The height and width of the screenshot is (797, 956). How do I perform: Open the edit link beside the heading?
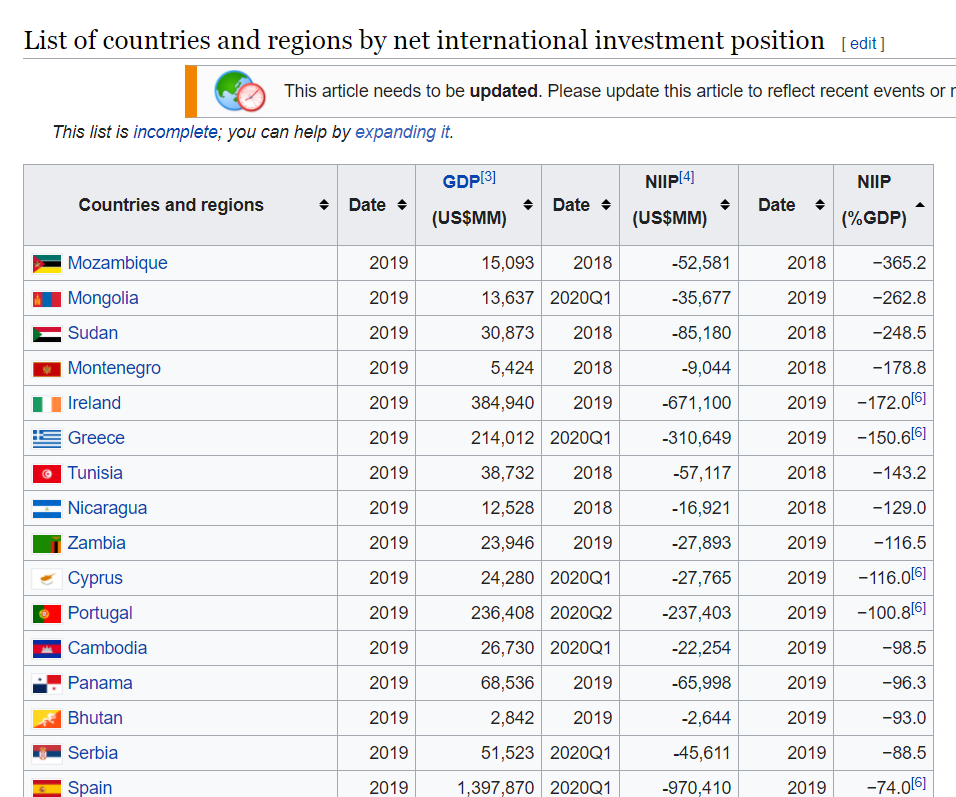pyautogui.click(x=863, y=43)
